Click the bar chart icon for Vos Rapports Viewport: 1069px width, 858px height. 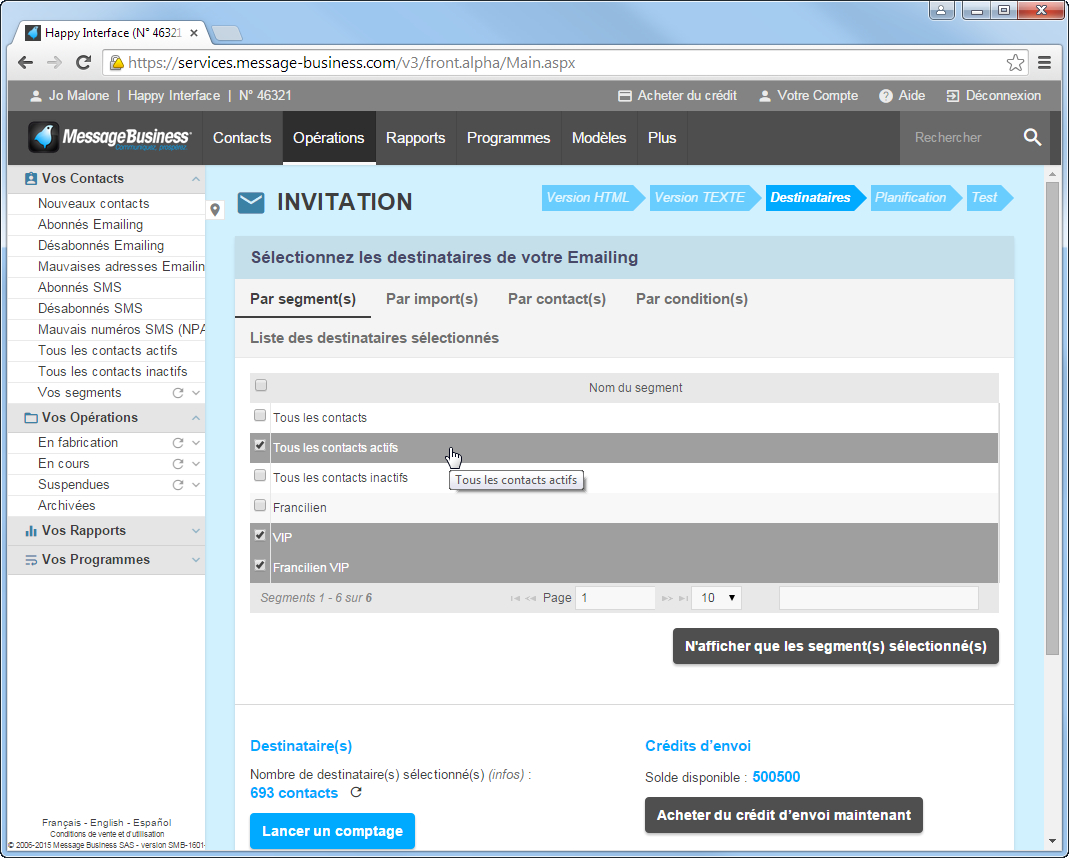tap(30, 530)
